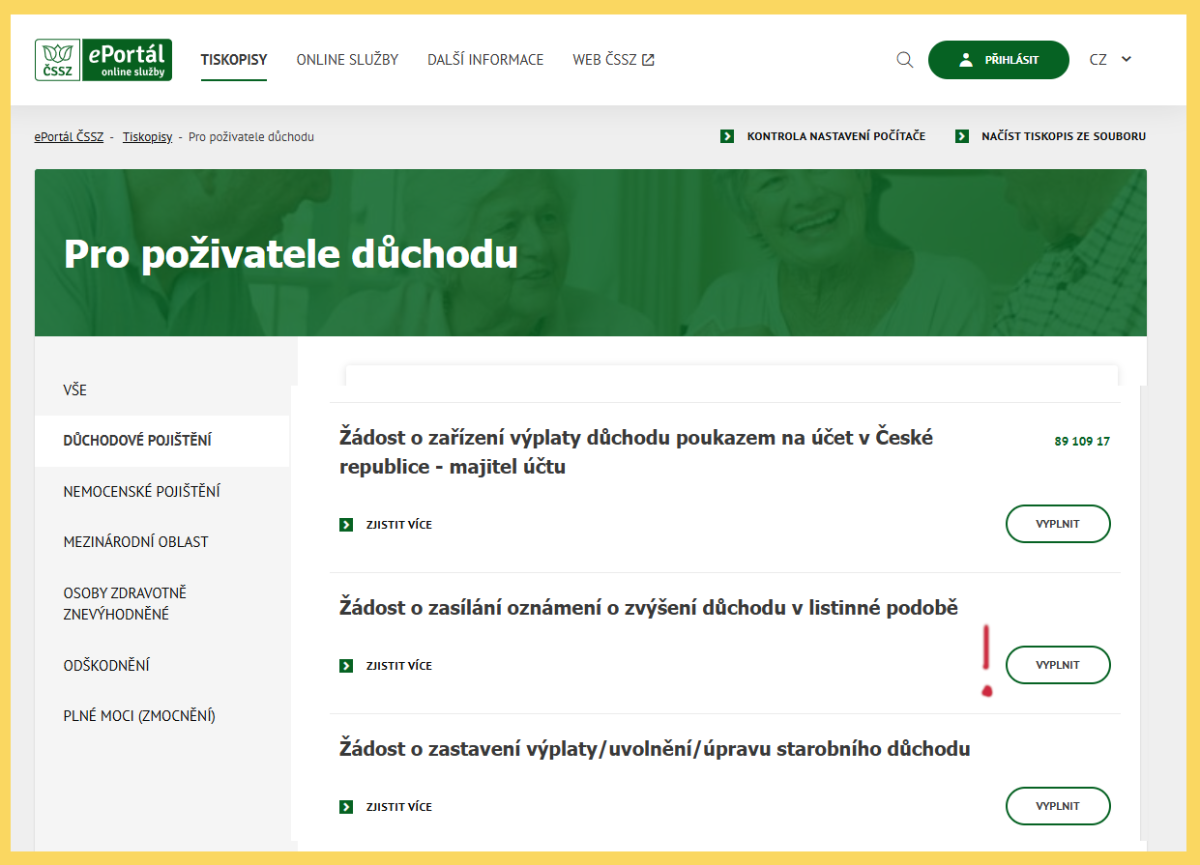This screenshot has width=1200, height=865.
Task: Switch filter to NEMOCENSKÉ POJIŠTĚNÍ
Action: coord(143,491)
